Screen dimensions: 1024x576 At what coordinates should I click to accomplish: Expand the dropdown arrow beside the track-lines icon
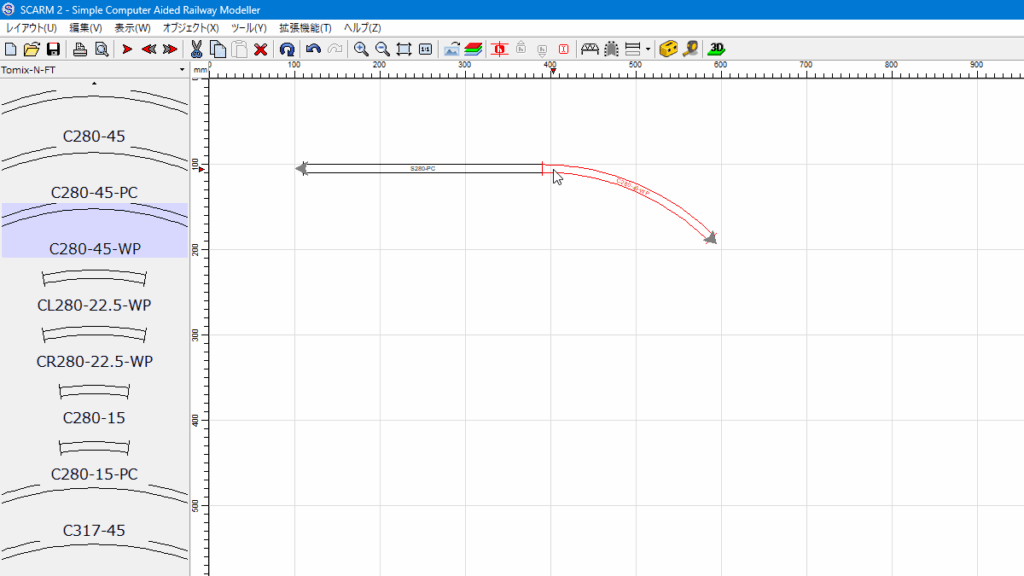[x=648, y=49]
